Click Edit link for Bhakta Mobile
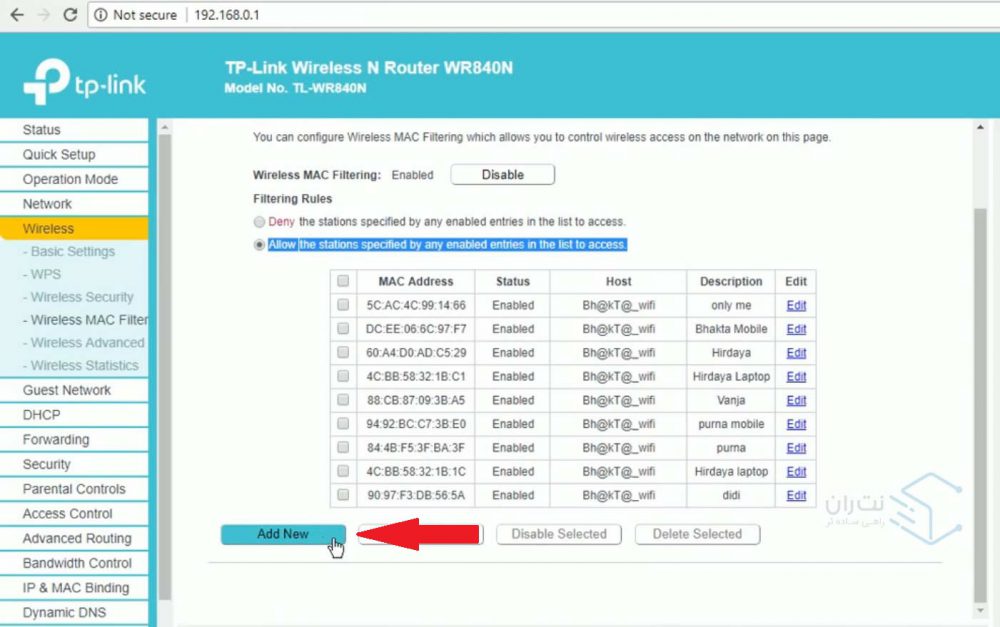The width and height of the screenshot is (1000, 627). 796,329
